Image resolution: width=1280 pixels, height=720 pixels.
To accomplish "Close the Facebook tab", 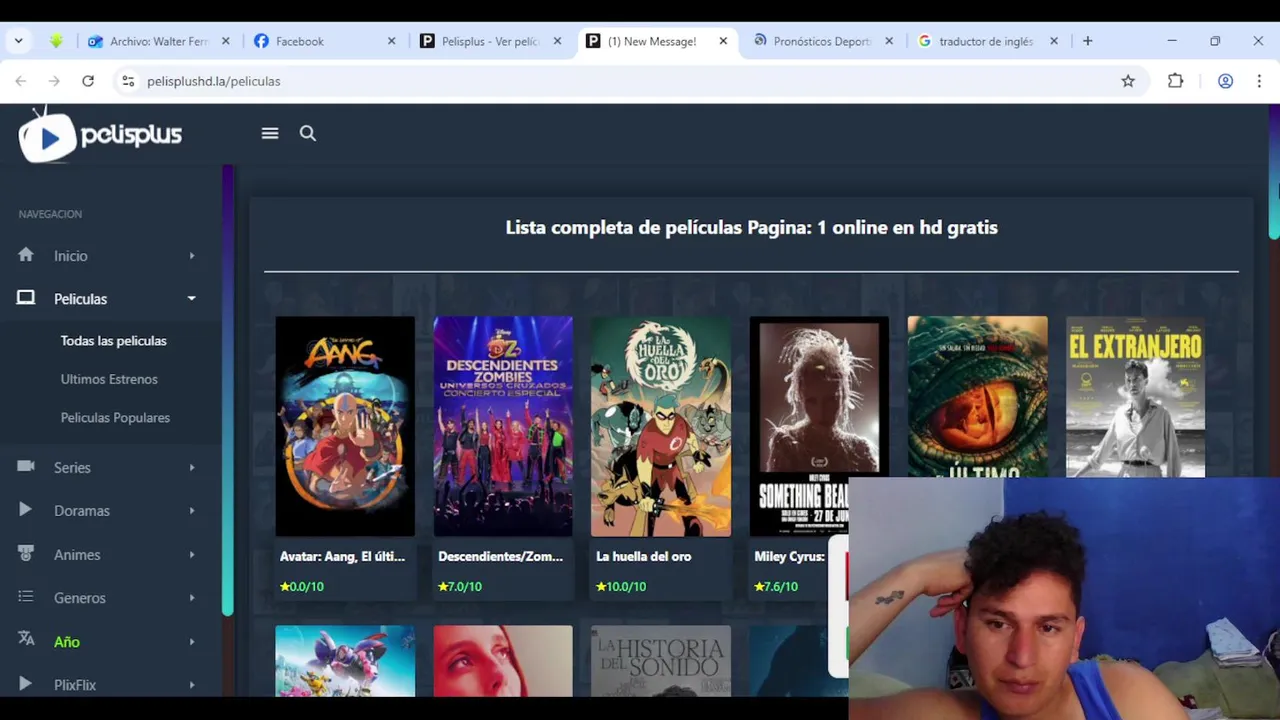I will [x=392, y=41].
